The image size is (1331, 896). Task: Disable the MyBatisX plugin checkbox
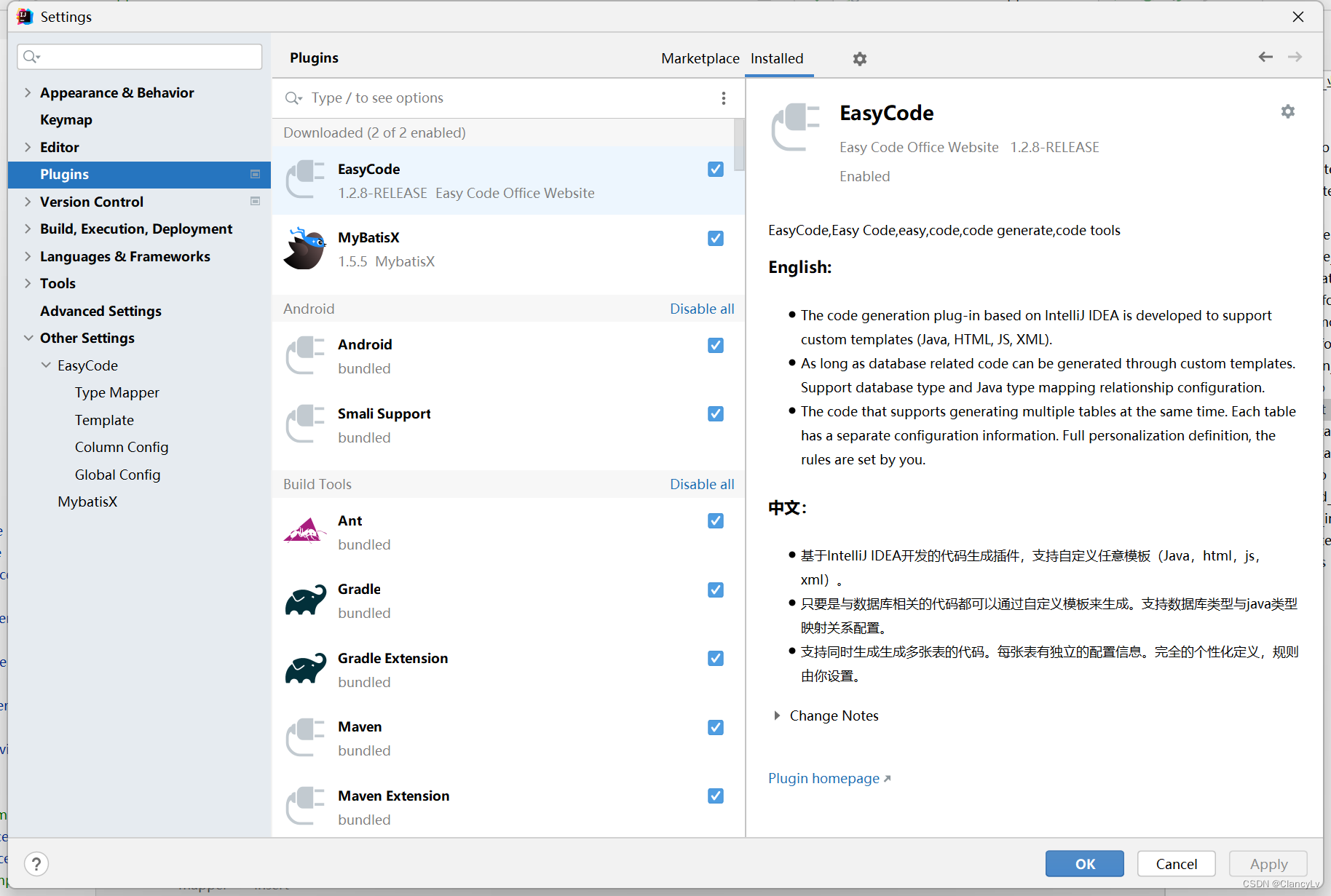coord(716,238)
